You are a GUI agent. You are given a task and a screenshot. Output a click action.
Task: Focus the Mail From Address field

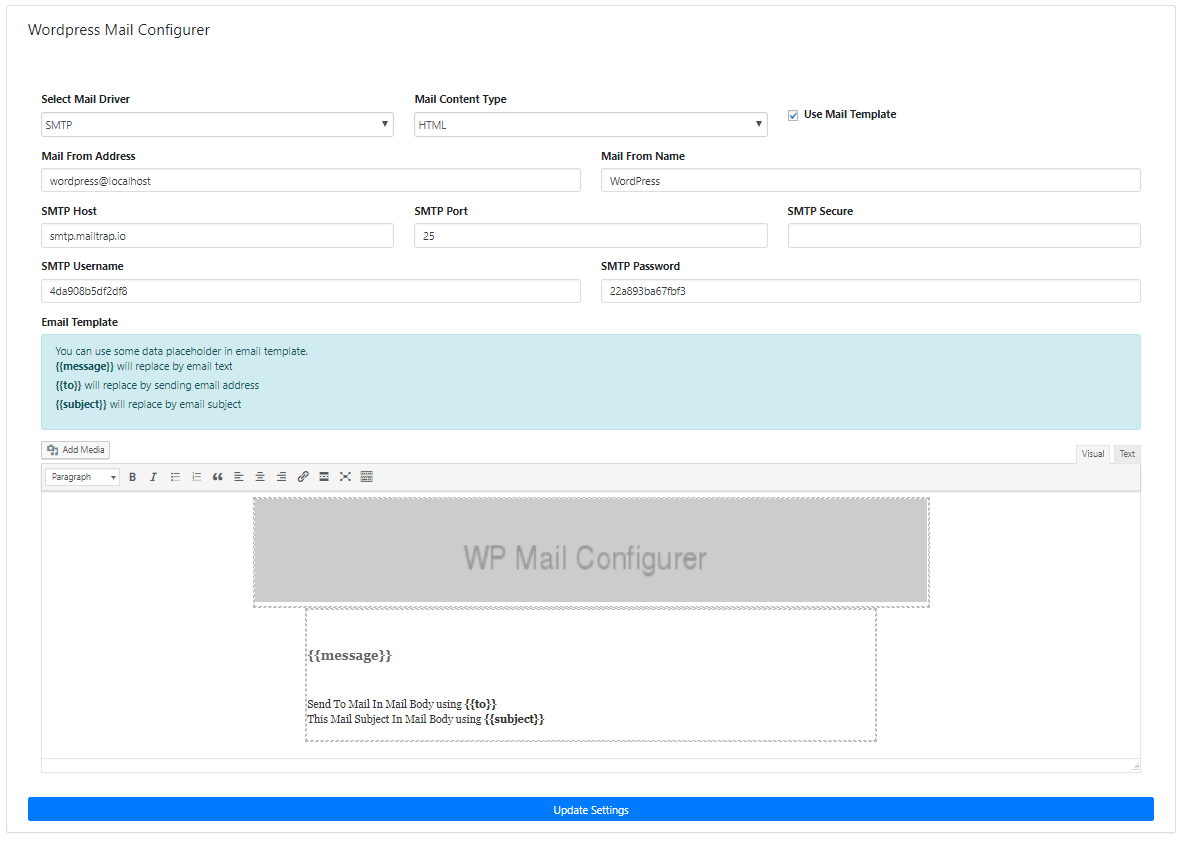311,180
